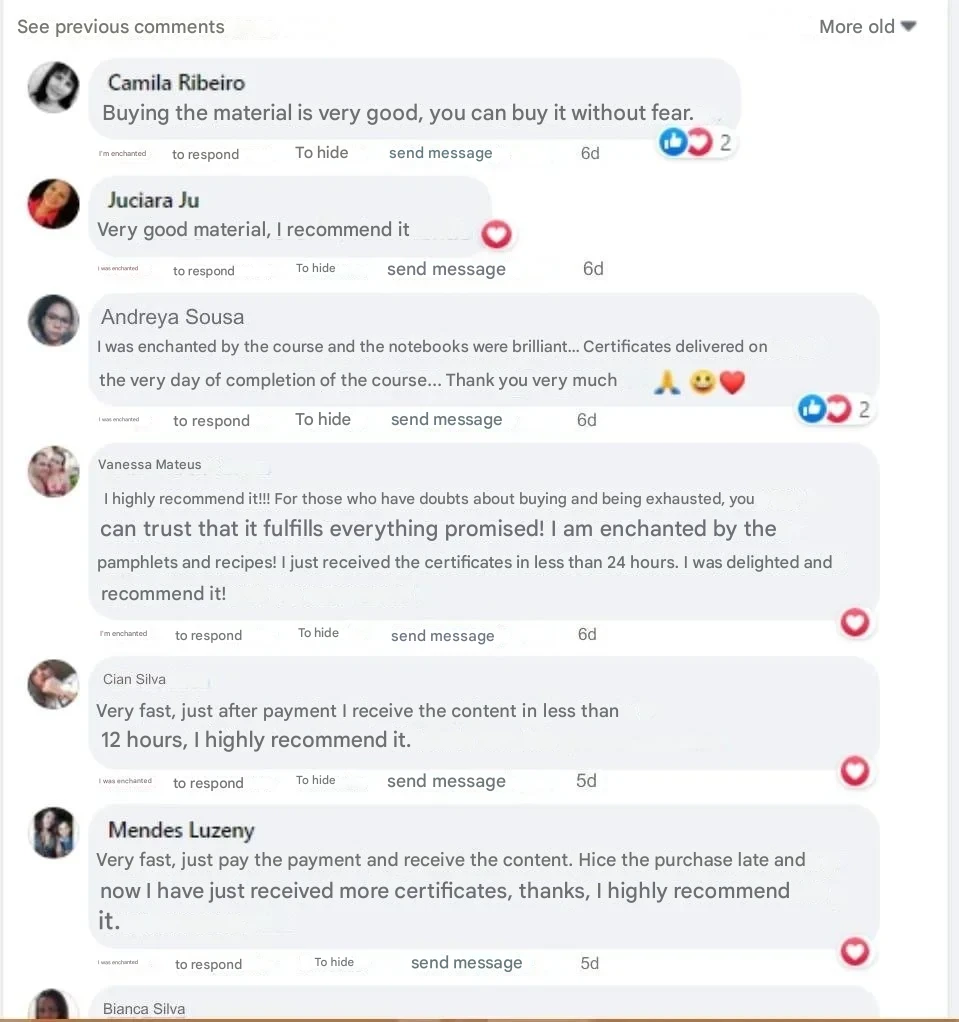Image resolution: width=959 pixels, height=1022 pixels.
Task: Click the heart reaction on Mendes Luzeny's comment
Action: tap(855, 951)
